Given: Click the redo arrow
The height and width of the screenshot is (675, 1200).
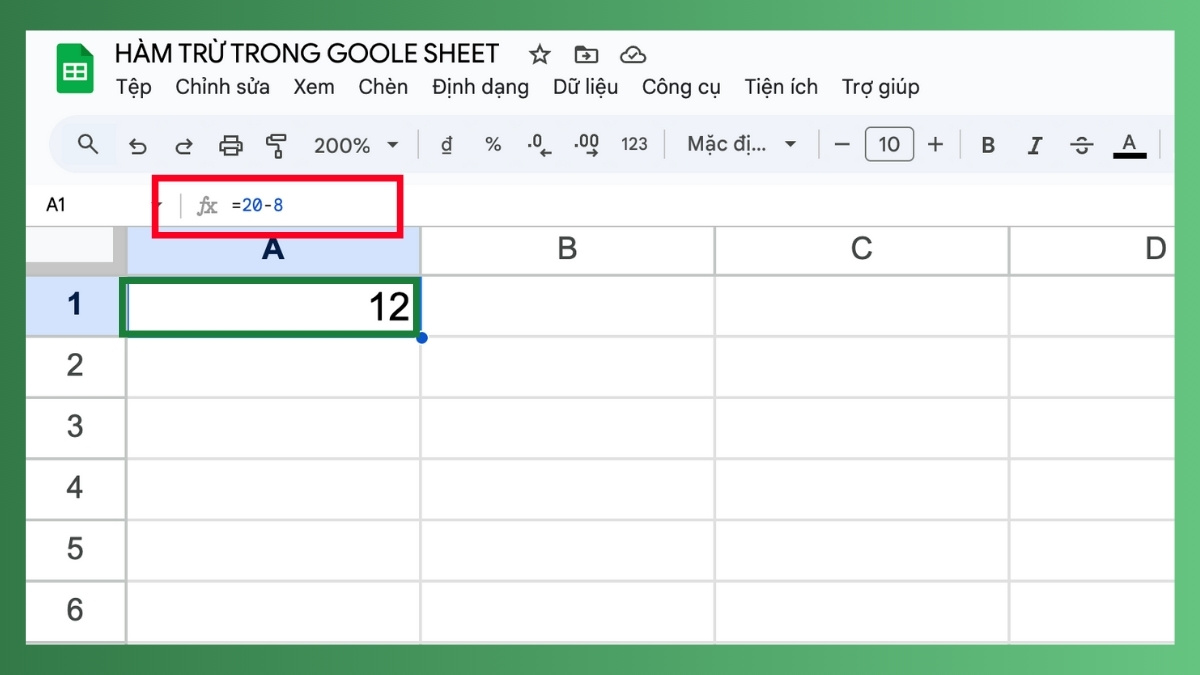Looking at the screenshot, I should [184, 146].
